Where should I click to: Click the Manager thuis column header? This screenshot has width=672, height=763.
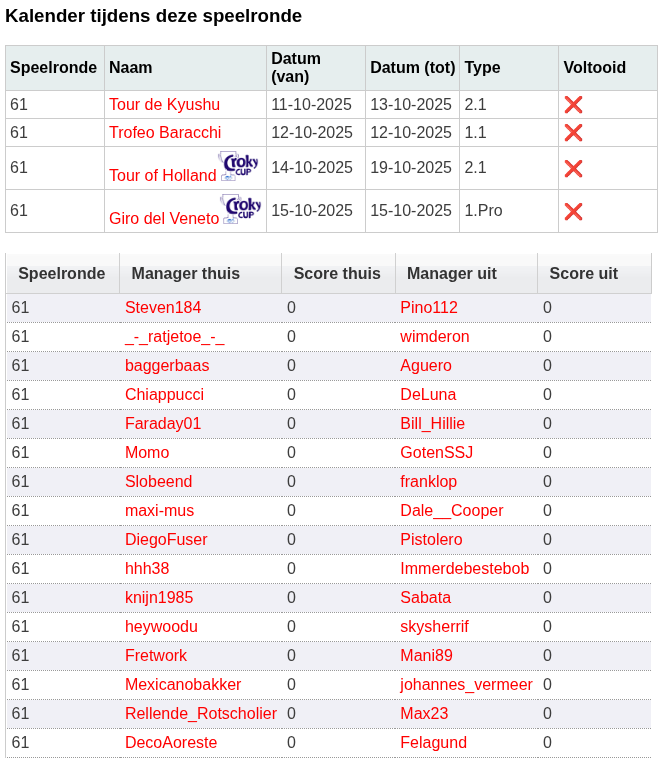[x=186, y=274]
